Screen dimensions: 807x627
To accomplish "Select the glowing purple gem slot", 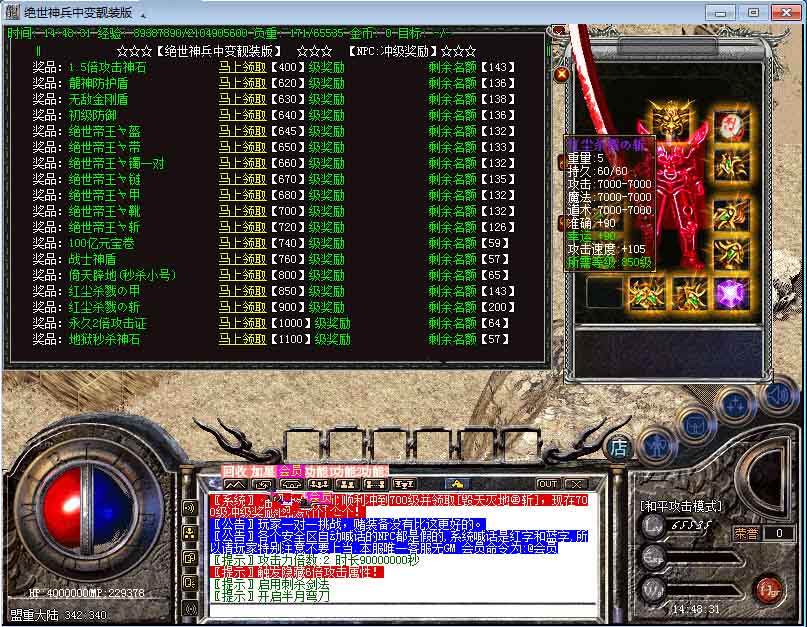I will tap(731, 294).
